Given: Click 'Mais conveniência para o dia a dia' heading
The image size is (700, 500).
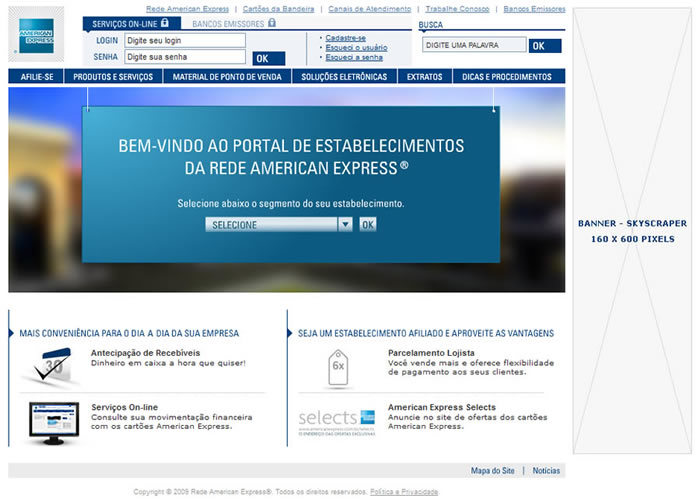Looking at the screenshot, I should [129, 333].
